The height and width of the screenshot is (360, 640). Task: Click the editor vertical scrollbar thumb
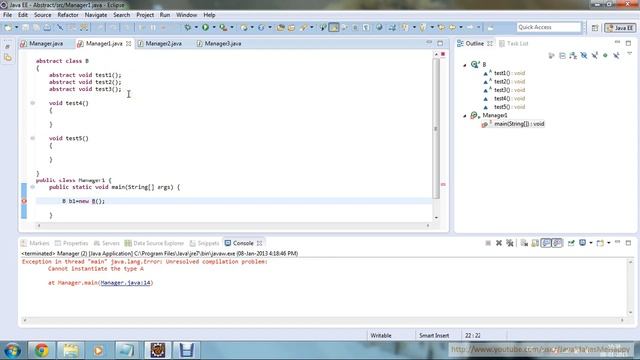[x=436, y=128]
